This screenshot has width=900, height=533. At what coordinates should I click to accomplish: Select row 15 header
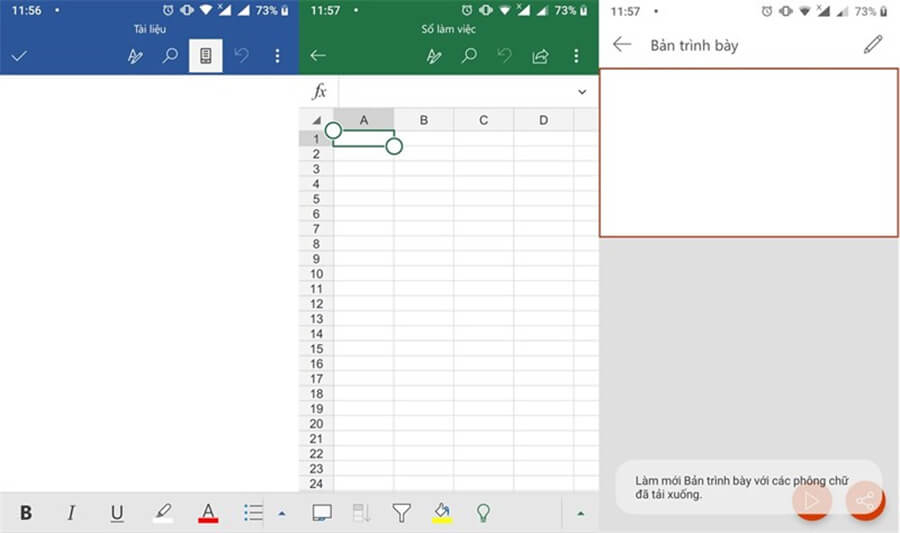pyautogui.click(x=316, y=349)
